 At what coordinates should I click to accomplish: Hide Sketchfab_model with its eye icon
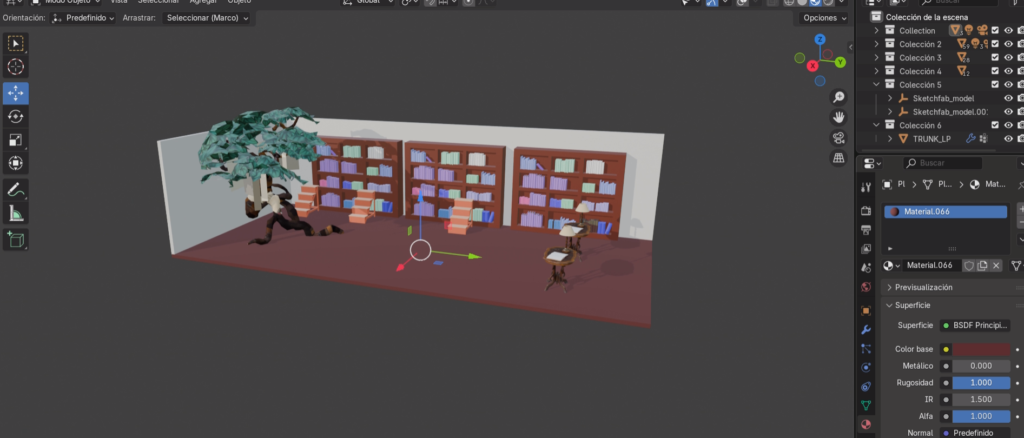(1008, 98)
